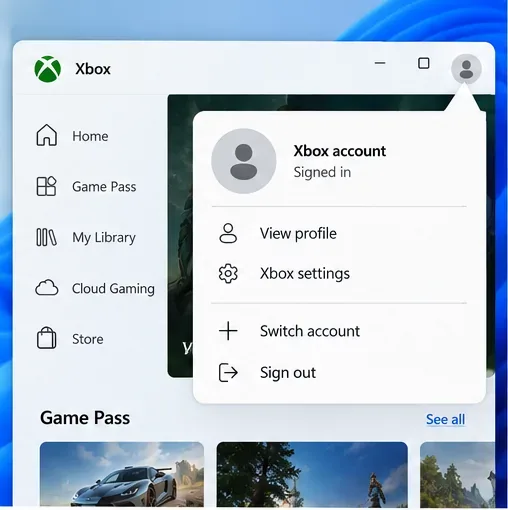Open the forest warrior game thumbnail

click(312, 474)
